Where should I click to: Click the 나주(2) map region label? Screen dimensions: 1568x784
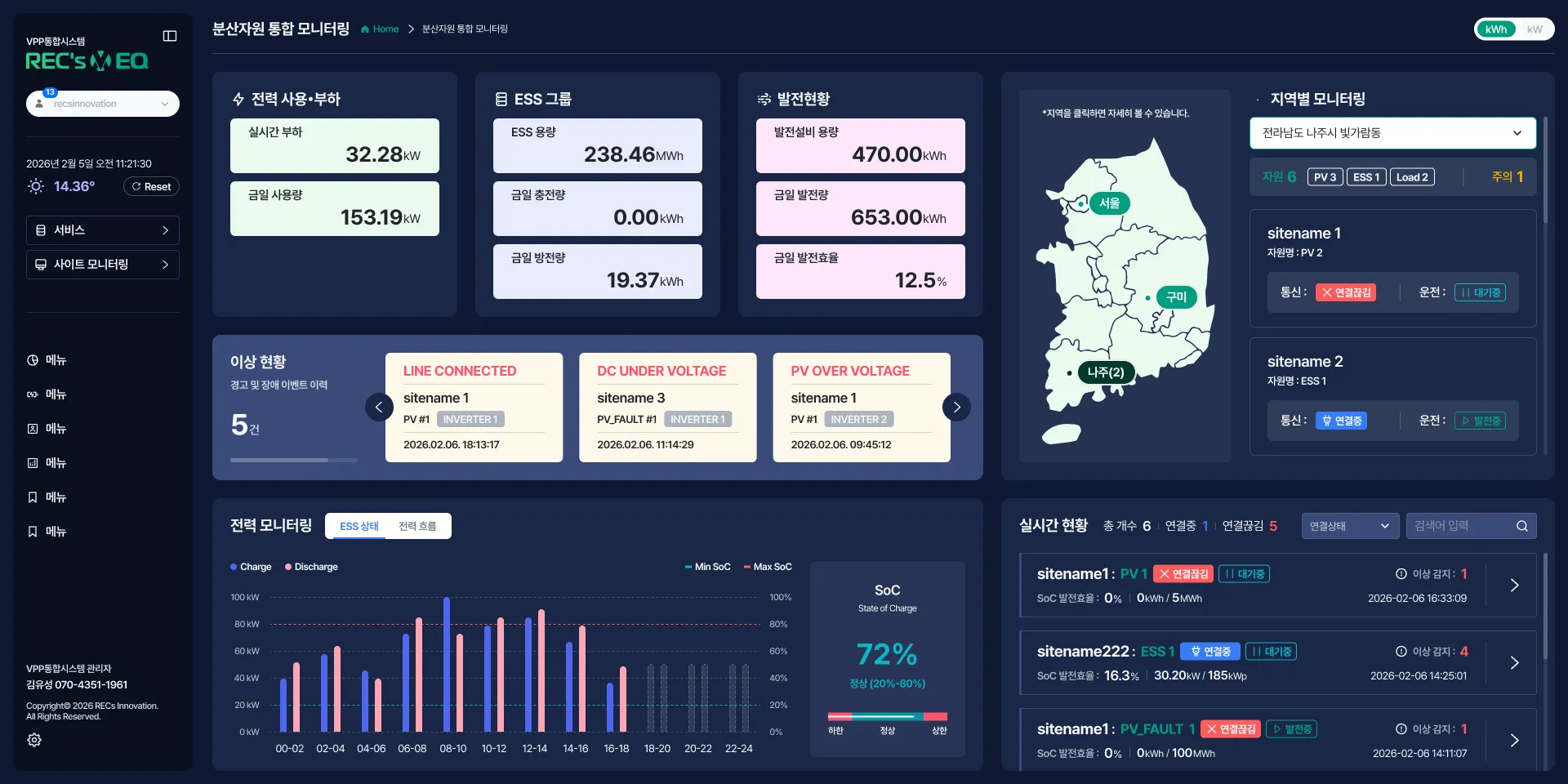(x=1106, y=372)
